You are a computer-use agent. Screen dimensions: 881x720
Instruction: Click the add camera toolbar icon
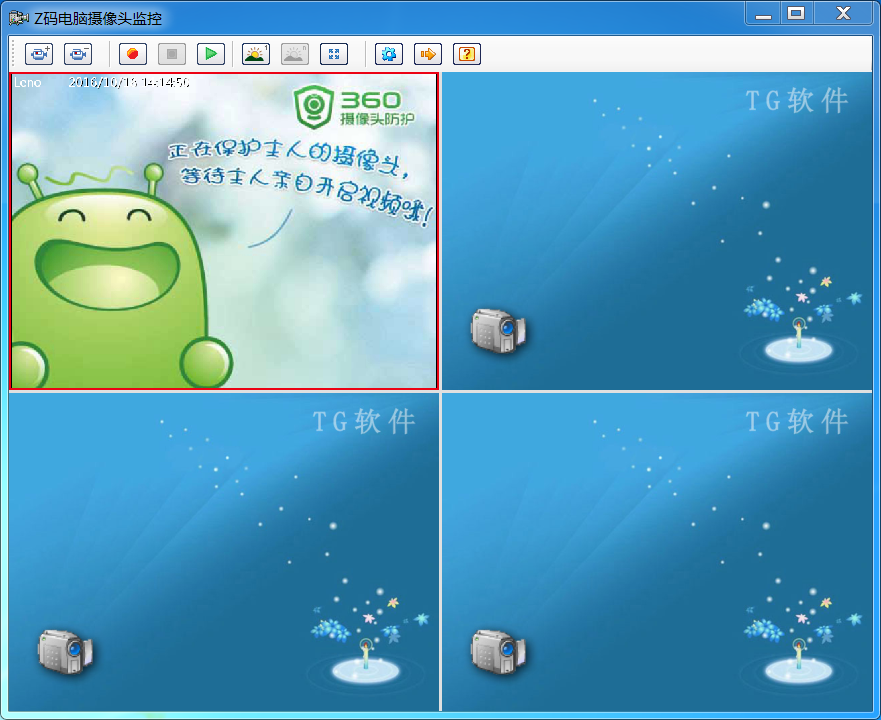point(39,54)
